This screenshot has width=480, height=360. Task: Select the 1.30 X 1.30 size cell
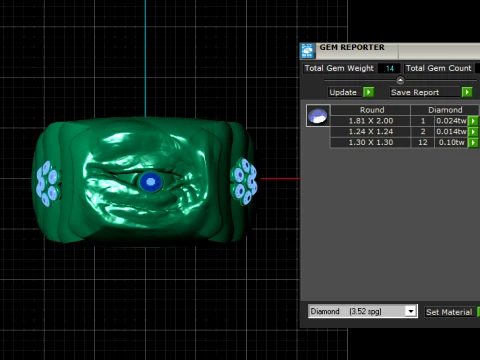point(371,143)
